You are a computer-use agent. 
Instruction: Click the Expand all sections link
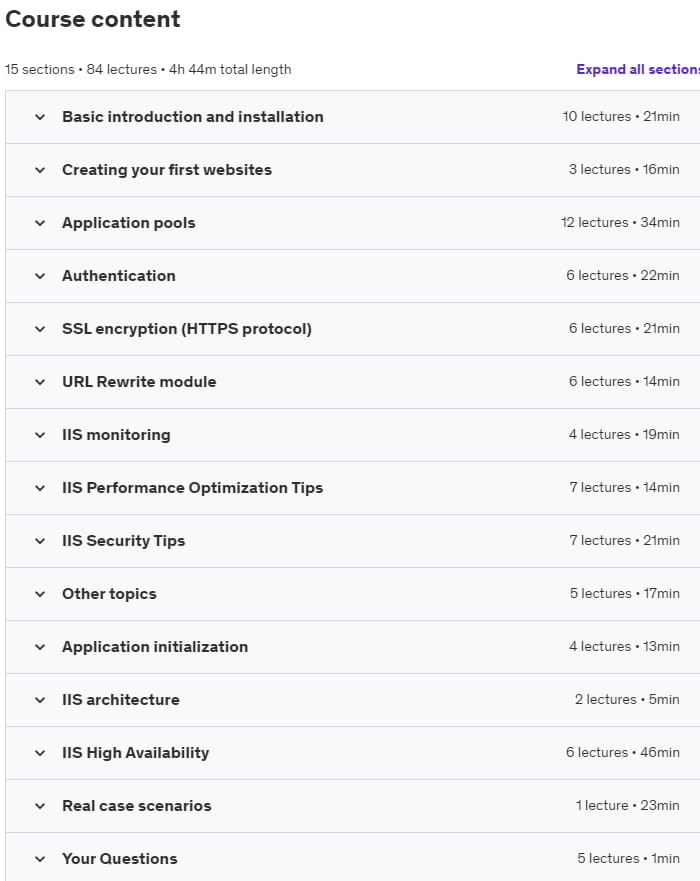pyautogui.click(x=638, y=69)
